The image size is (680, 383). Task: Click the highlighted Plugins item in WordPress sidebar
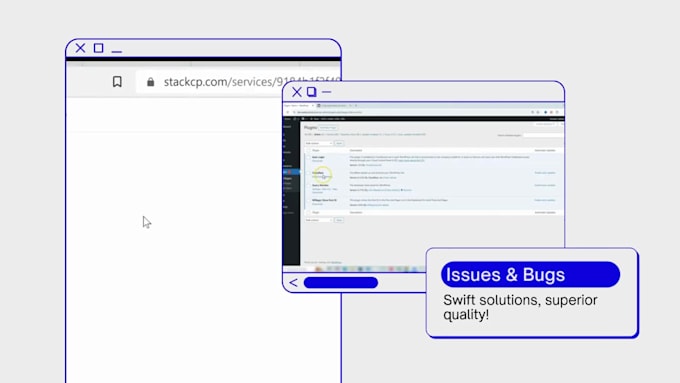[291, 172]
